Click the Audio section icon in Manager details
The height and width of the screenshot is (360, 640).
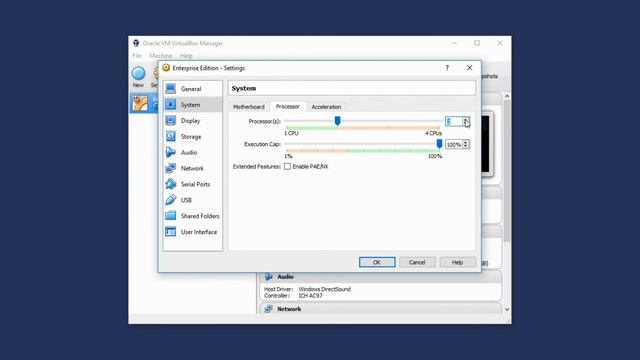pyautogui.click(x=269, y=277)
